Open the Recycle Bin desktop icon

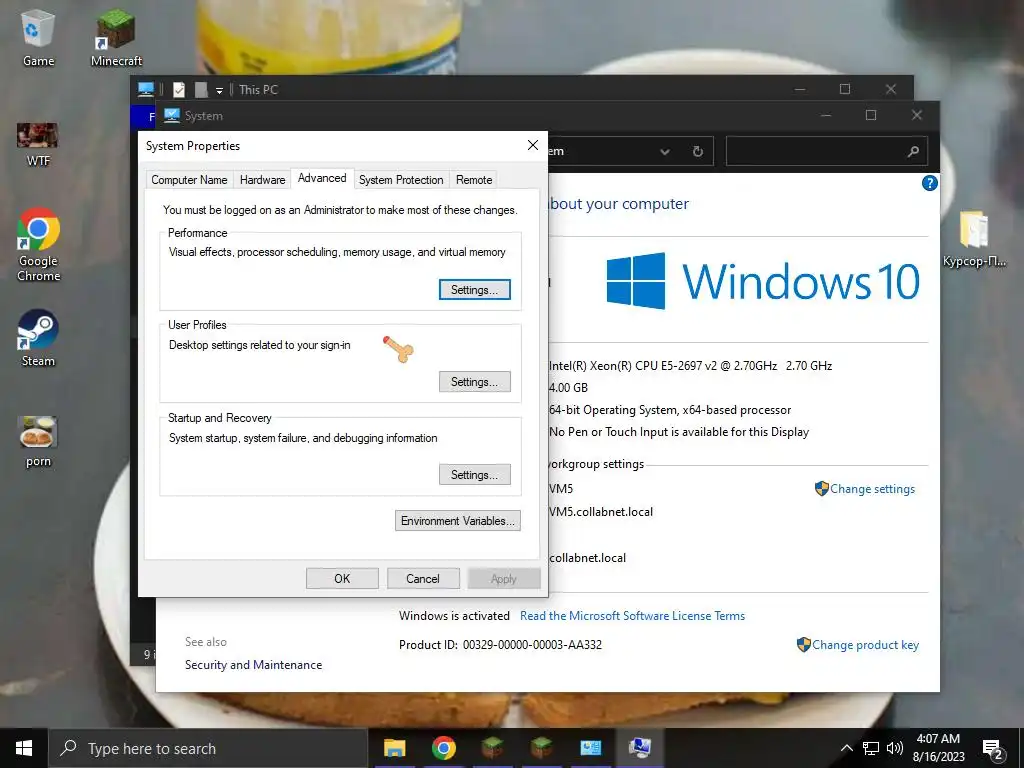click(38, 38)
